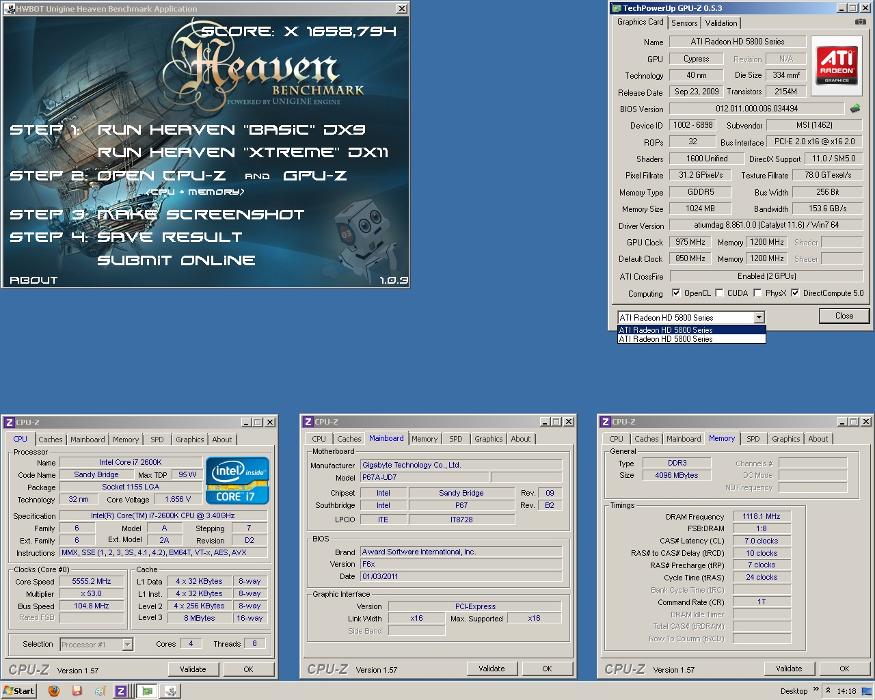Click OK in the CPU-Z window showing Processor info
The width and height of the screenshot is (875, 700).
(248, 669)
